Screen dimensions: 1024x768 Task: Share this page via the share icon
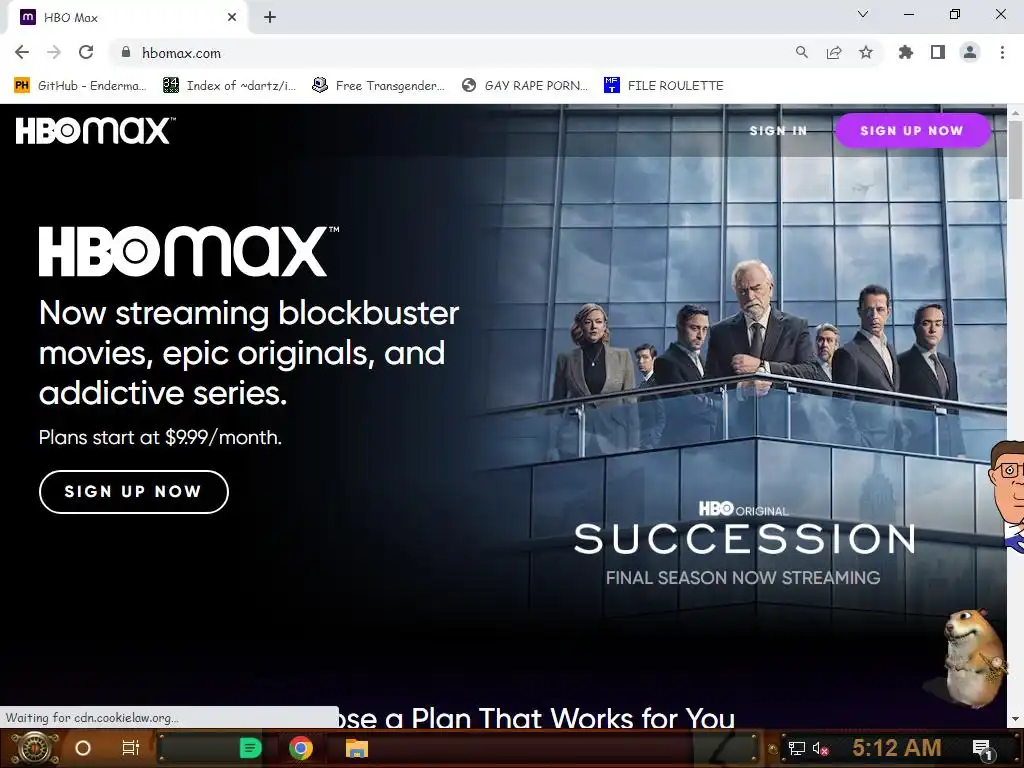833,52
